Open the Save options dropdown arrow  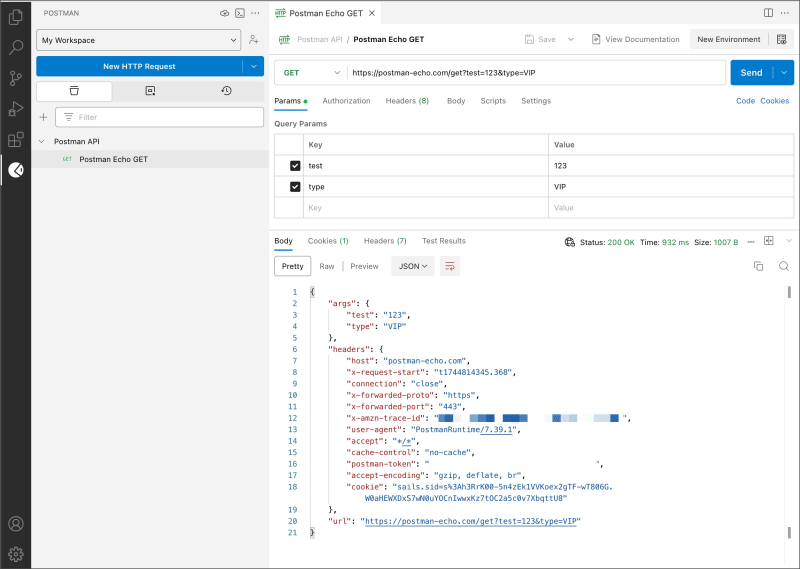point(570,39)
